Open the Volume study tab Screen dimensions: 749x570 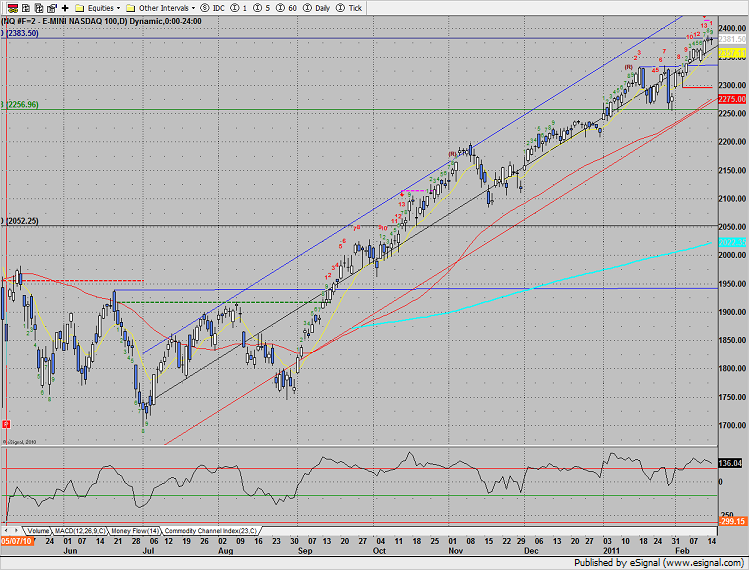click(x=38, y=531)
